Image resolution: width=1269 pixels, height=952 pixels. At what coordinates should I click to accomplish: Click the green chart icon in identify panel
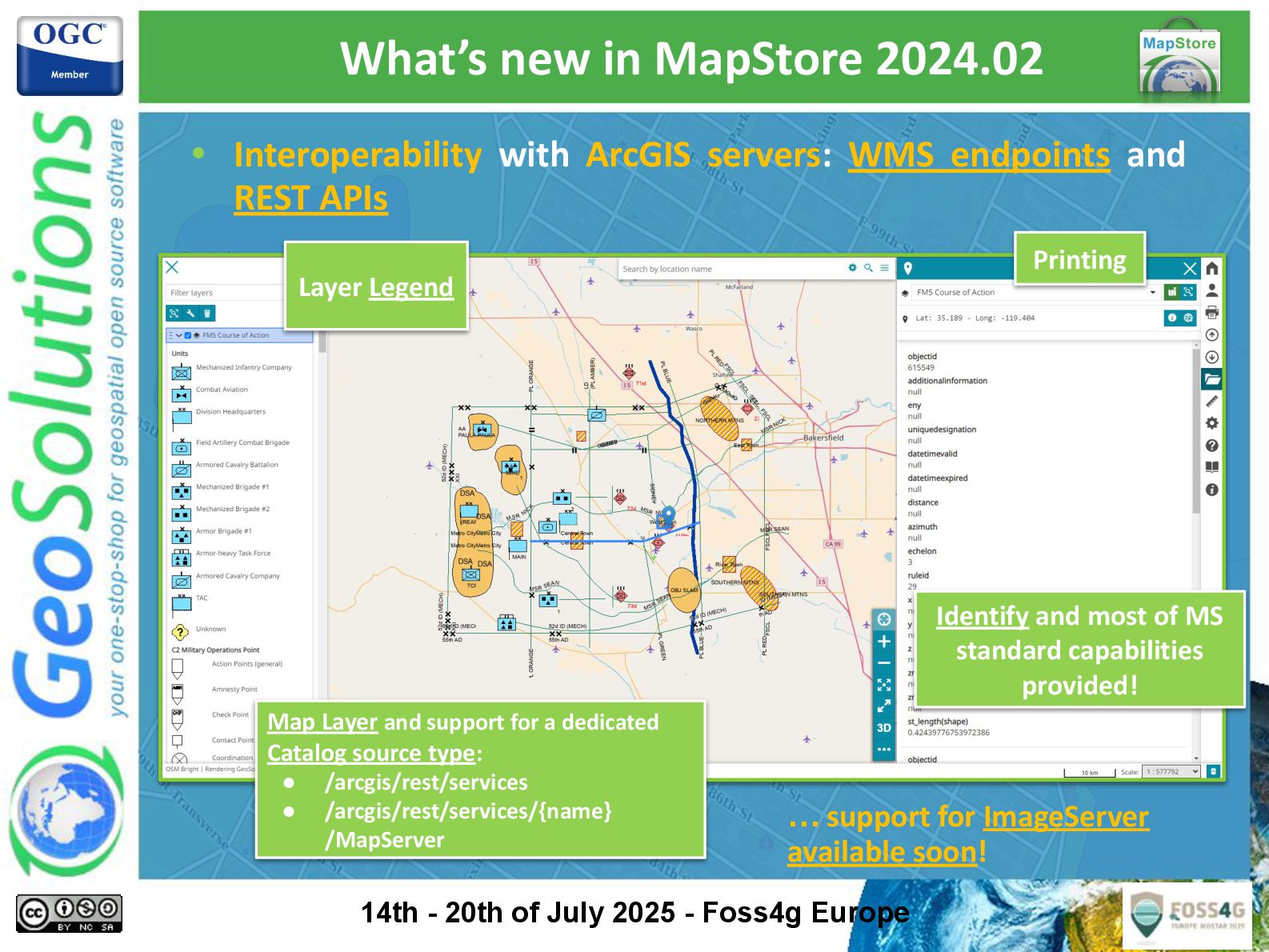click(x=1171, y=292)
